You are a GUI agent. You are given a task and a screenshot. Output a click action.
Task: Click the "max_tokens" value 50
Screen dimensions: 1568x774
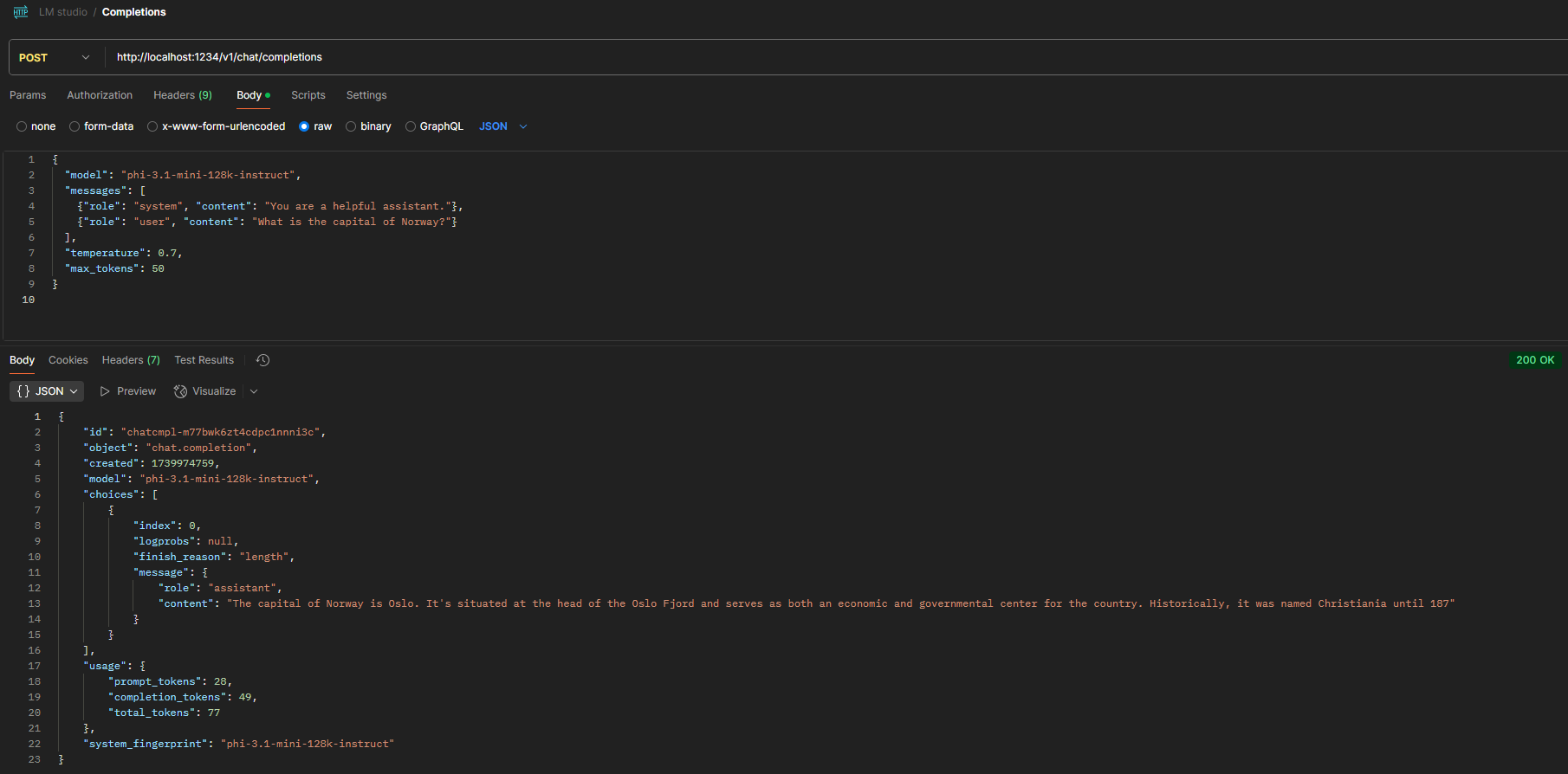[x=158, y=268]
